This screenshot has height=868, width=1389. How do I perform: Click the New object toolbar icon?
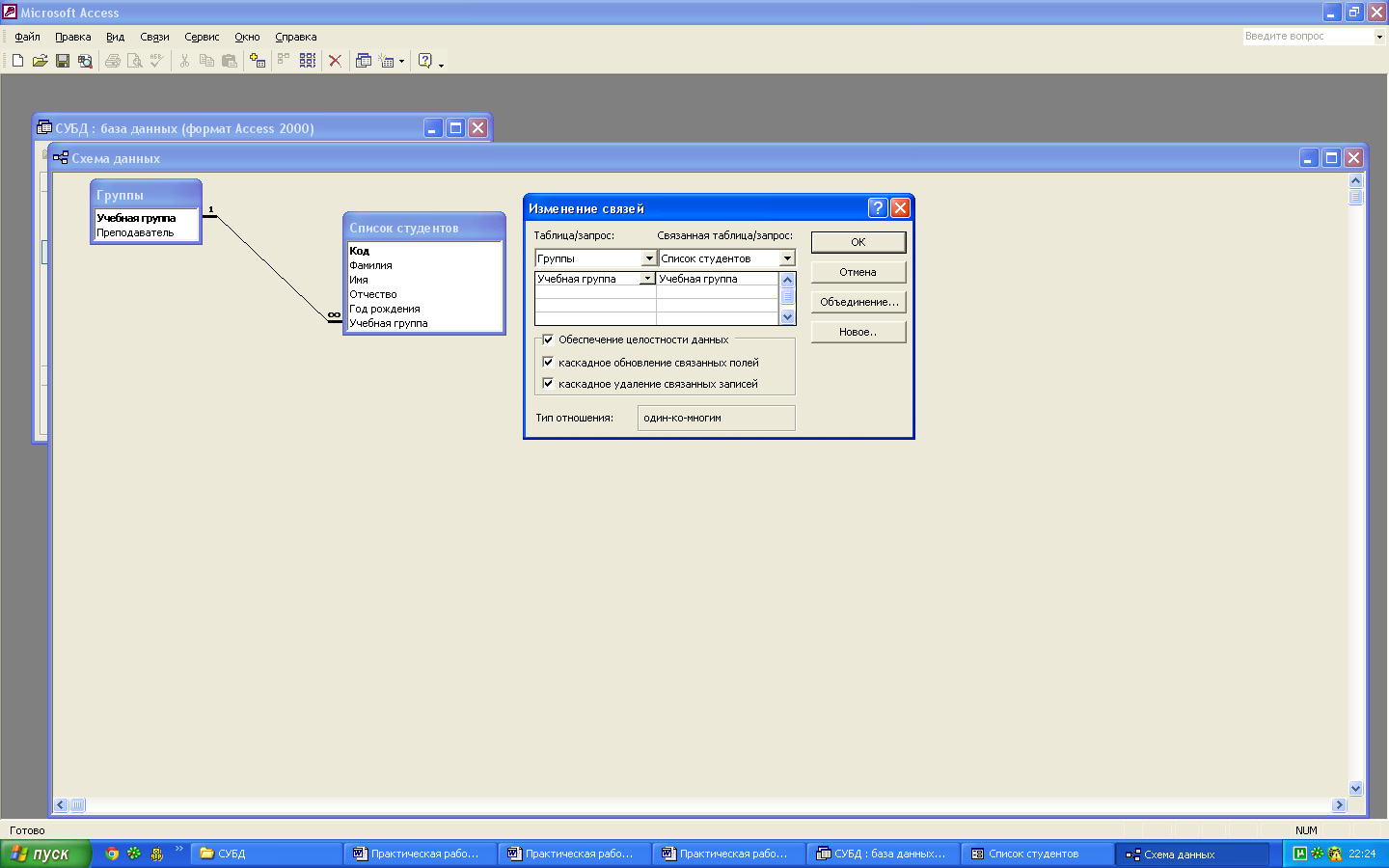pyautogui.click(x=387, y=61)
